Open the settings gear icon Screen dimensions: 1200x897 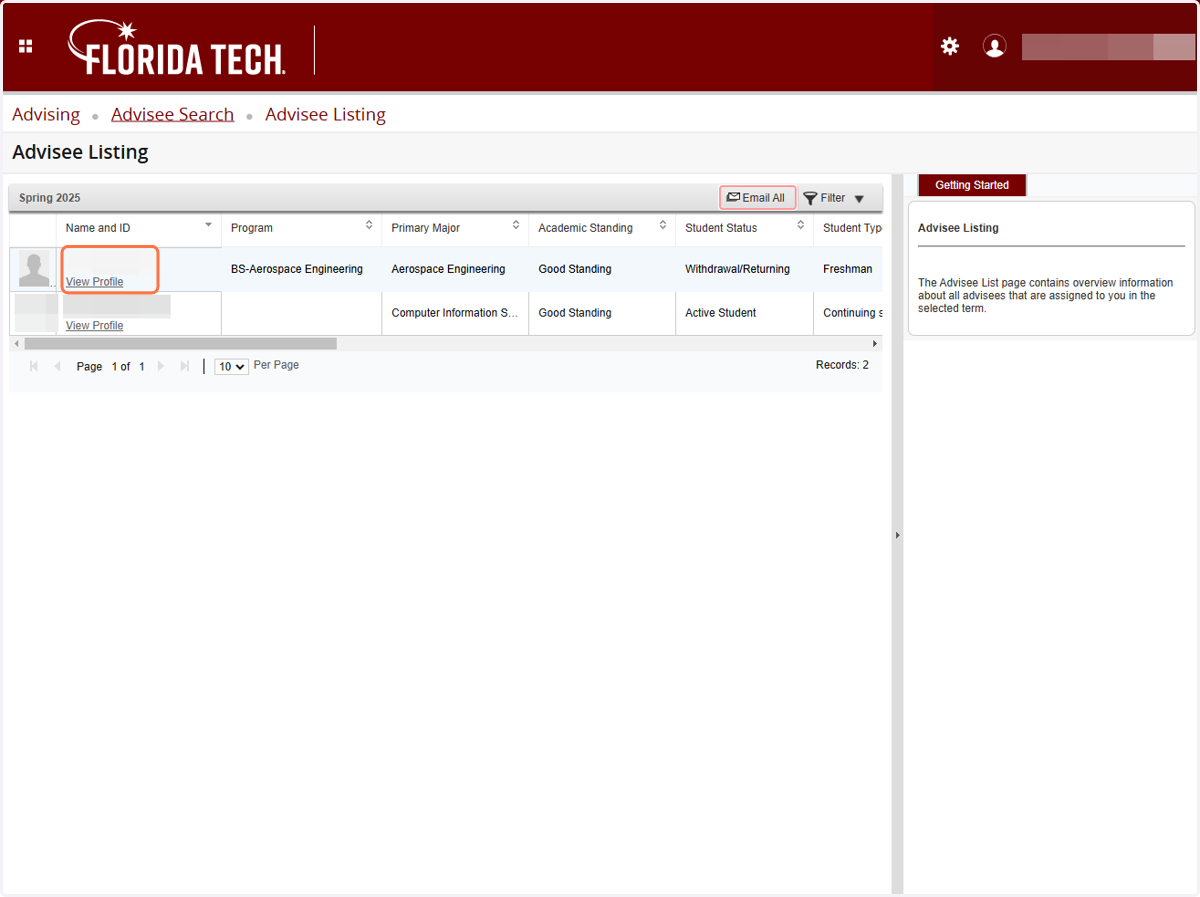(950, 46)
